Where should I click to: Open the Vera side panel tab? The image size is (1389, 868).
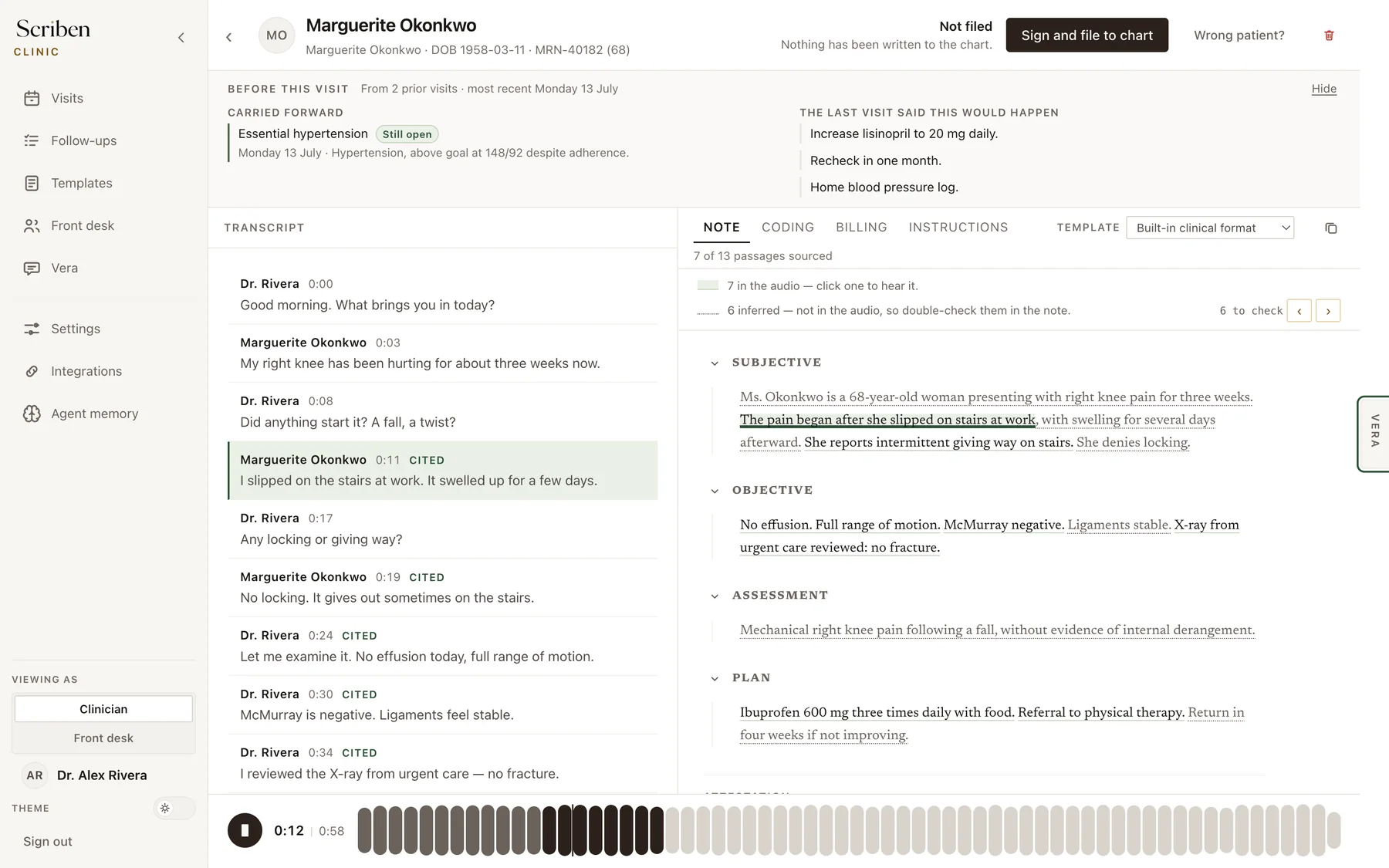coord(1374,433)
